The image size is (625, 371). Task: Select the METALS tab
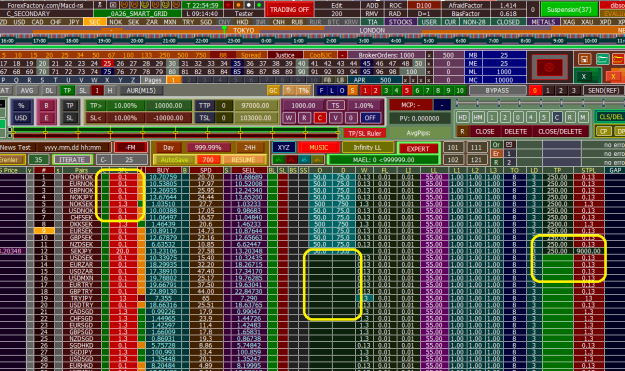pyautogui.click(x=543, y=22)
